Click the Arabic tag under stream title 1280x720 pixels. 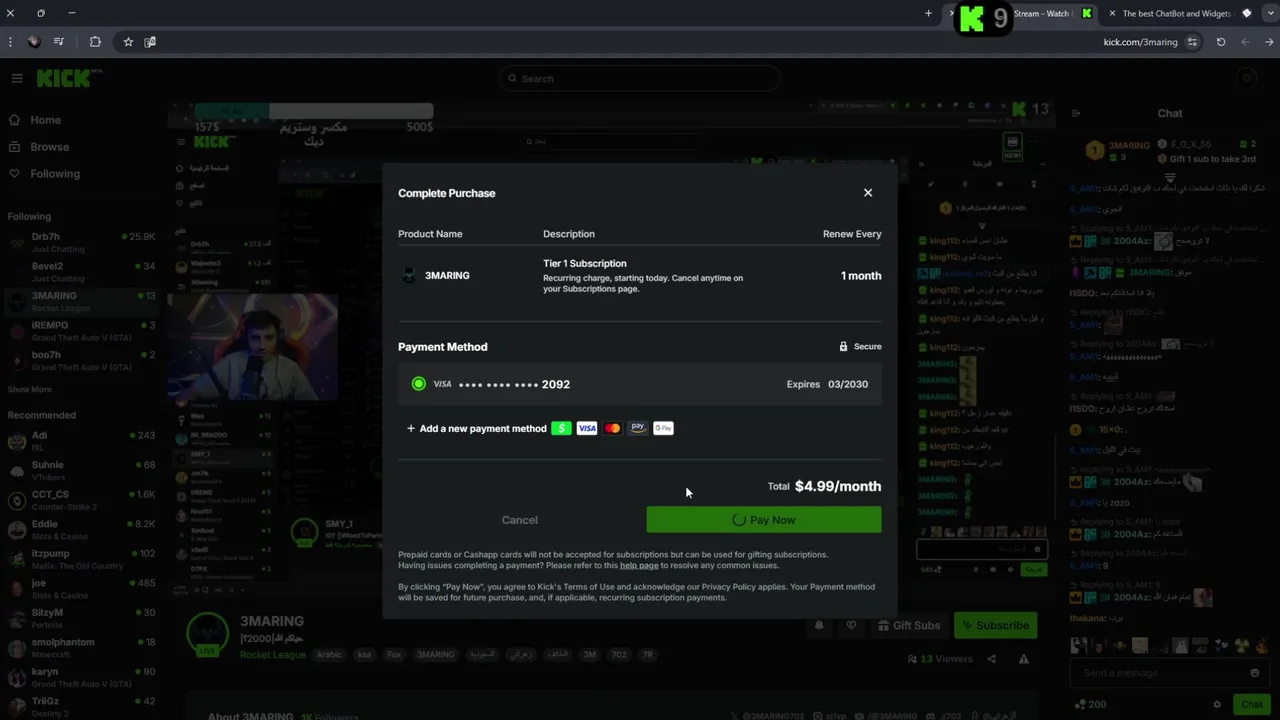329,655
